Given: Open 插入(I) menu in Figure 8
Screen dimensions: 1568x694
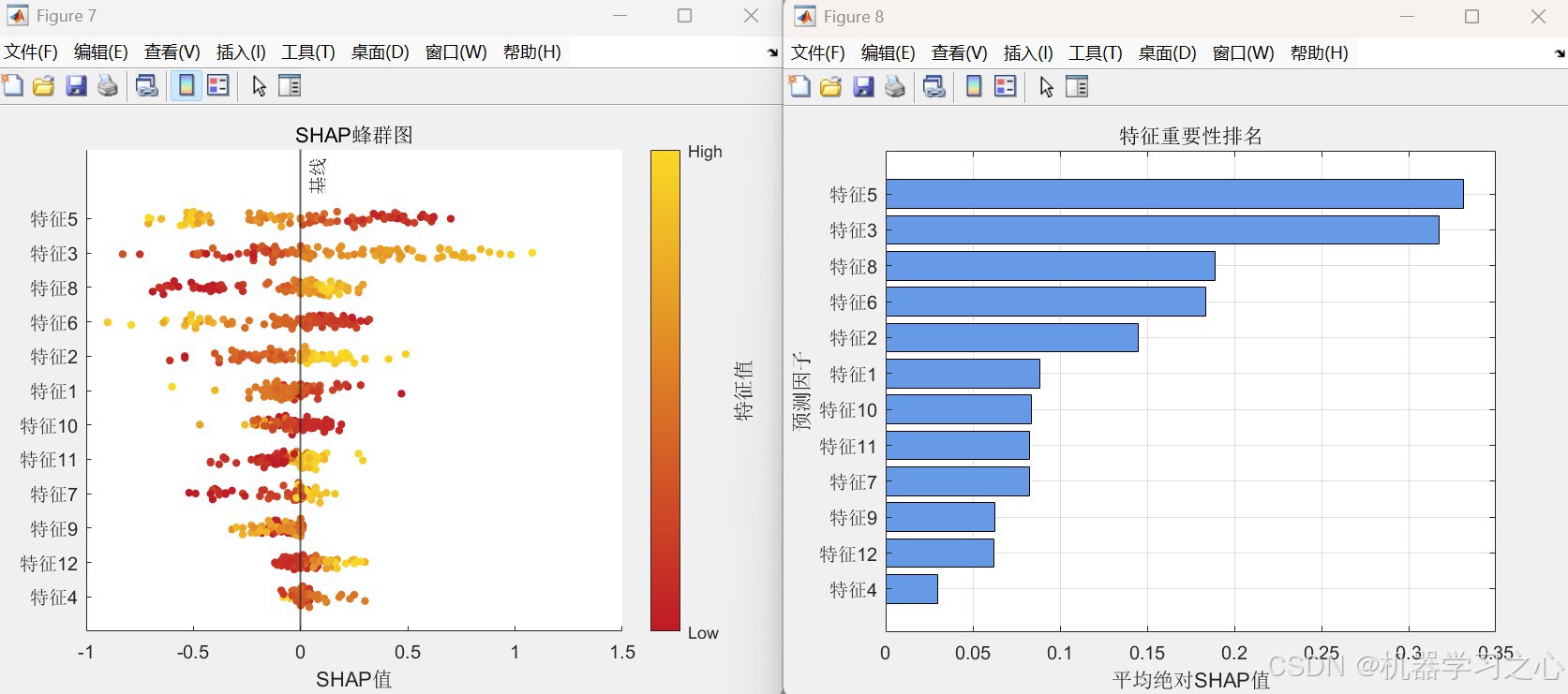Looking at the screenshot, I should (x=1028, y=53).
